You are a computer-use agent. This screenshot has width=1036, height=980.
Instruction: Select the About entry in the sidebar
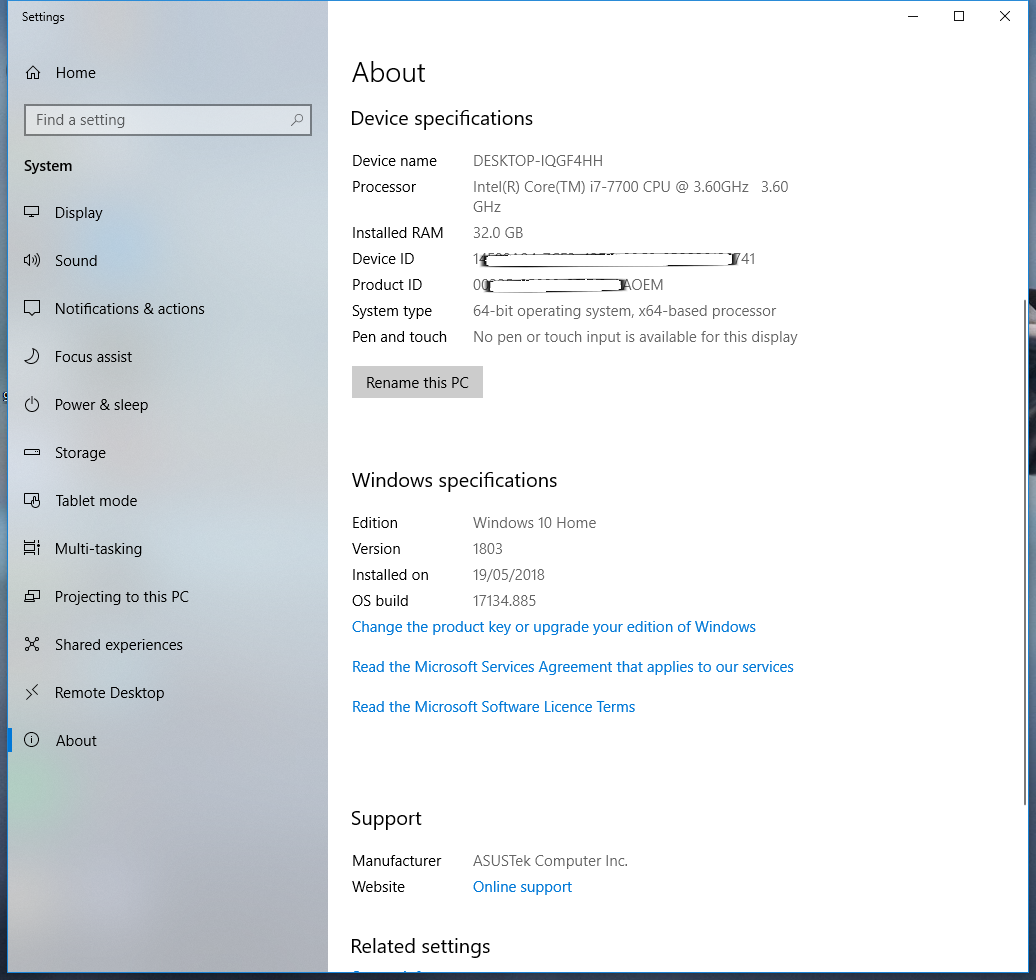pos(168,741)
